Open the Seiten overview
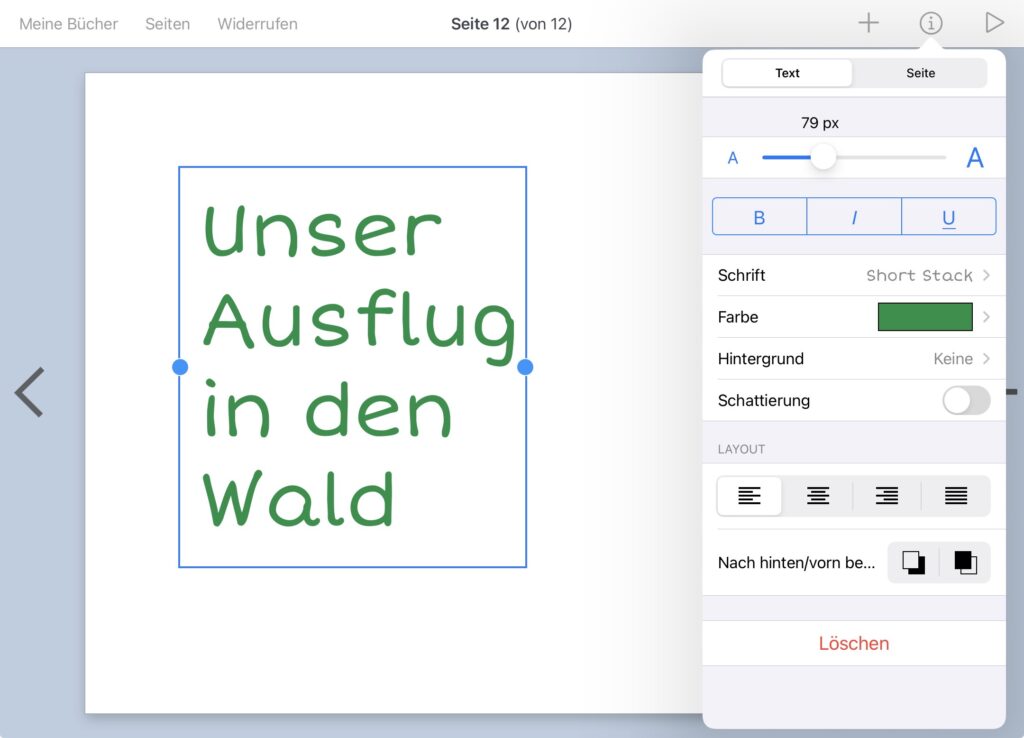1024x738 pixels. (x=167, y=24)
